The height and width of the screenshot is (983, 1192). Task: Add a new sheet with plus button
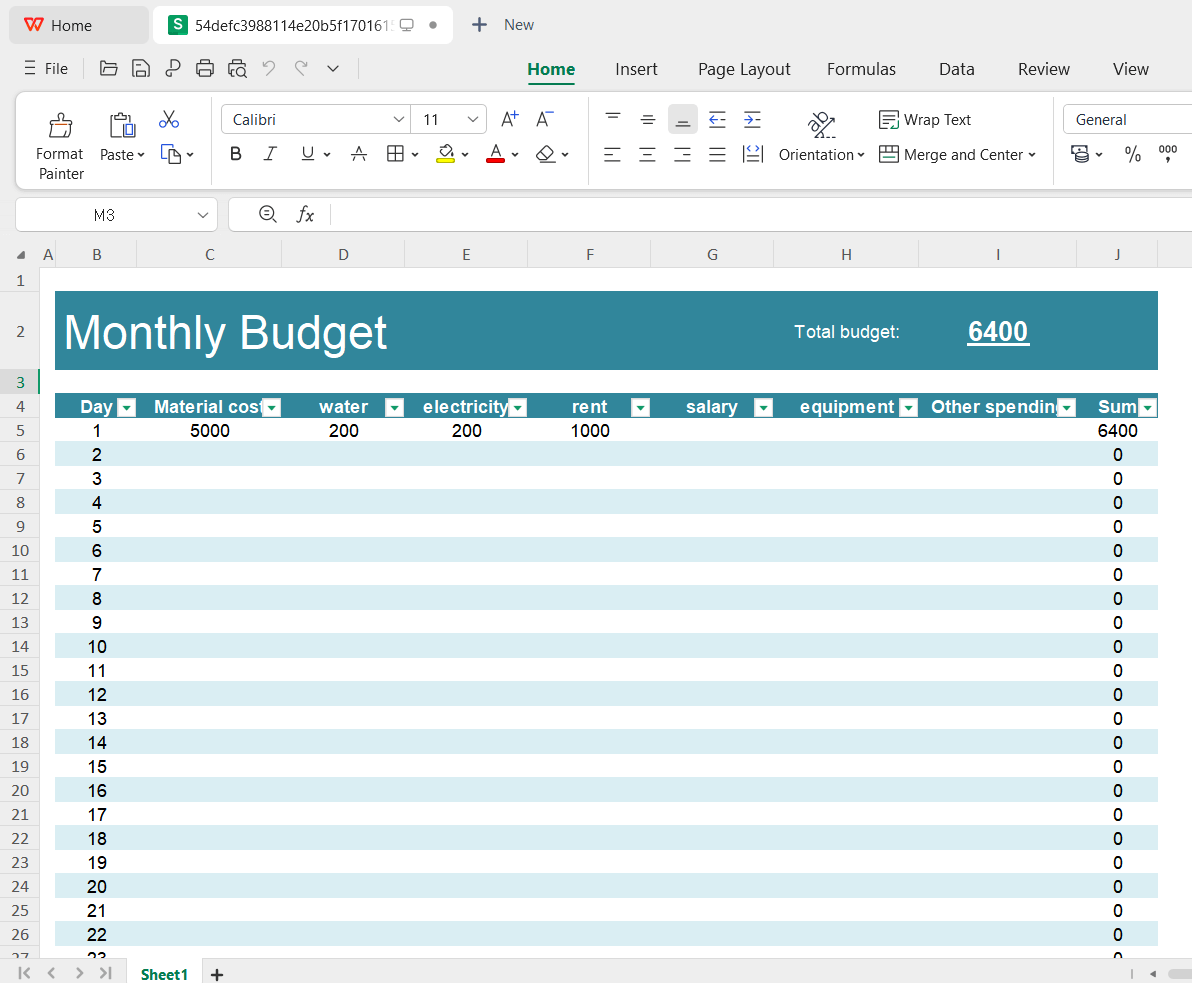pos(217,975)
